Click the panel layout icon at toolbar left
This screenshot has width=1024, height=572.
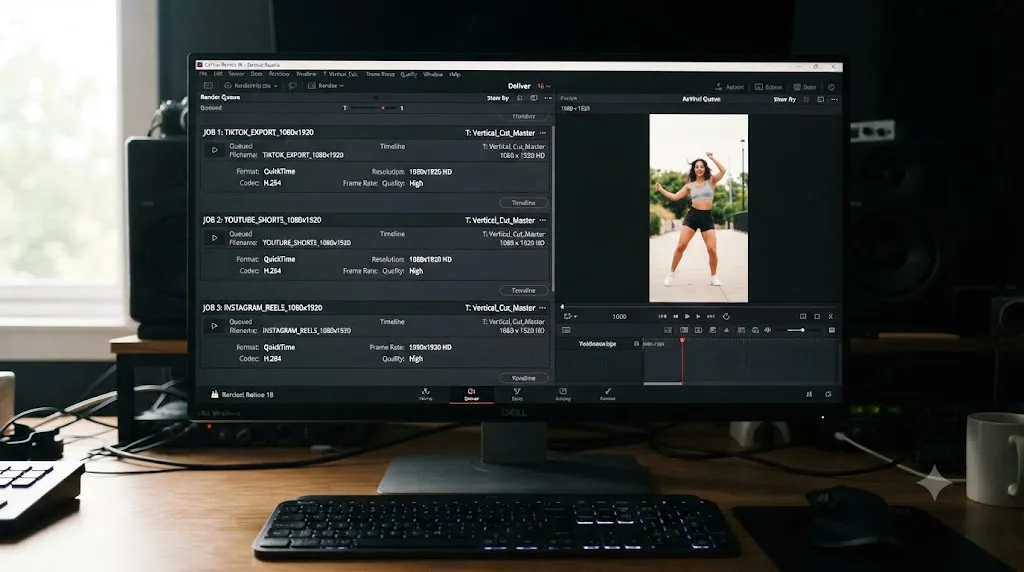[x=208, y=86]
